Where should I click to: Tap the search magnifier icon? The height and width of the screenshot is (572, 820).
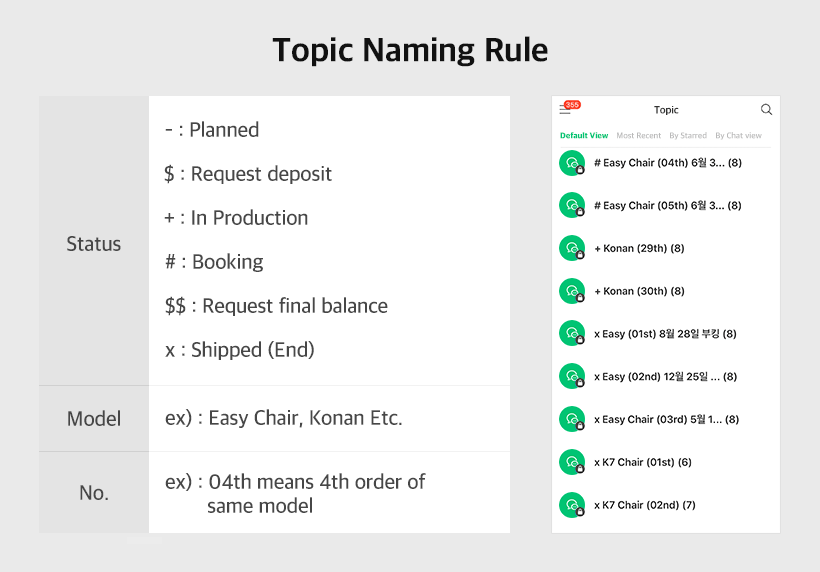(766, 110)
